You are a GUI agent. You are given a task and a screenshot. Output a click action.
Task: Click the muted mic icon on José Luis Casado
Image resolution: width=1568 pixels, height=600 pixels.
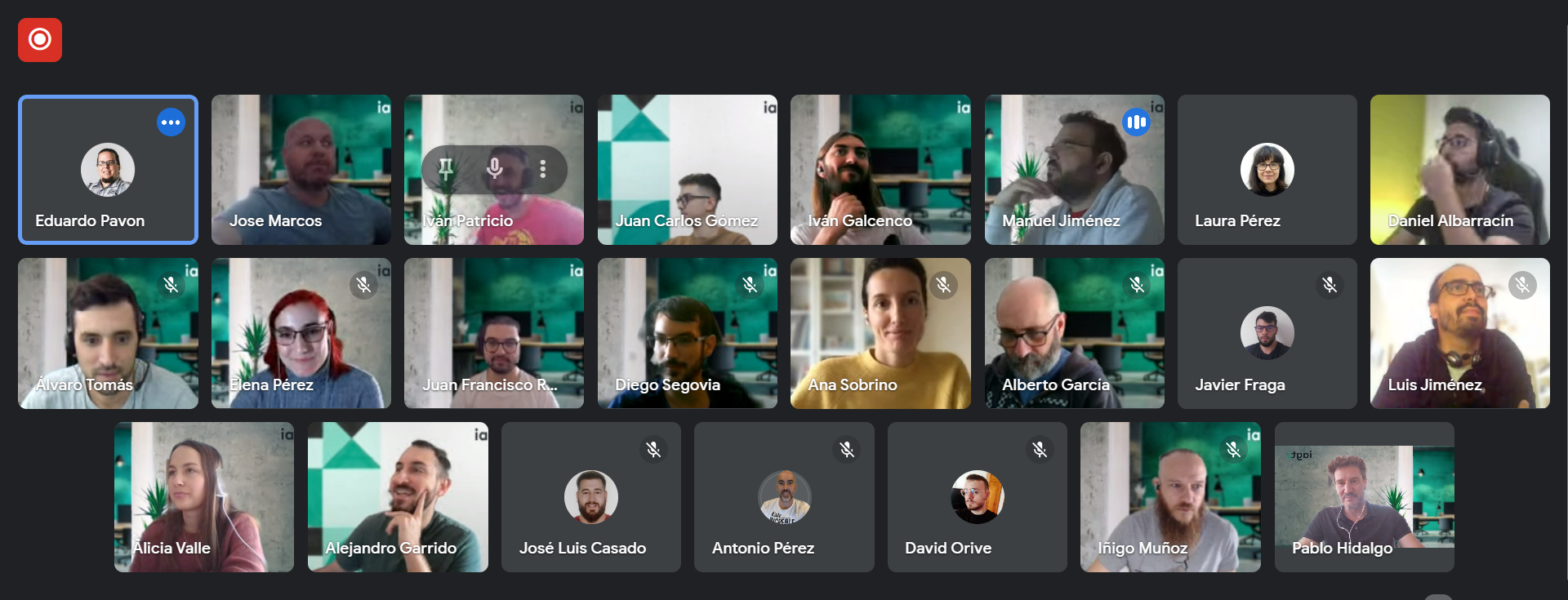click(x=653, y=449)
